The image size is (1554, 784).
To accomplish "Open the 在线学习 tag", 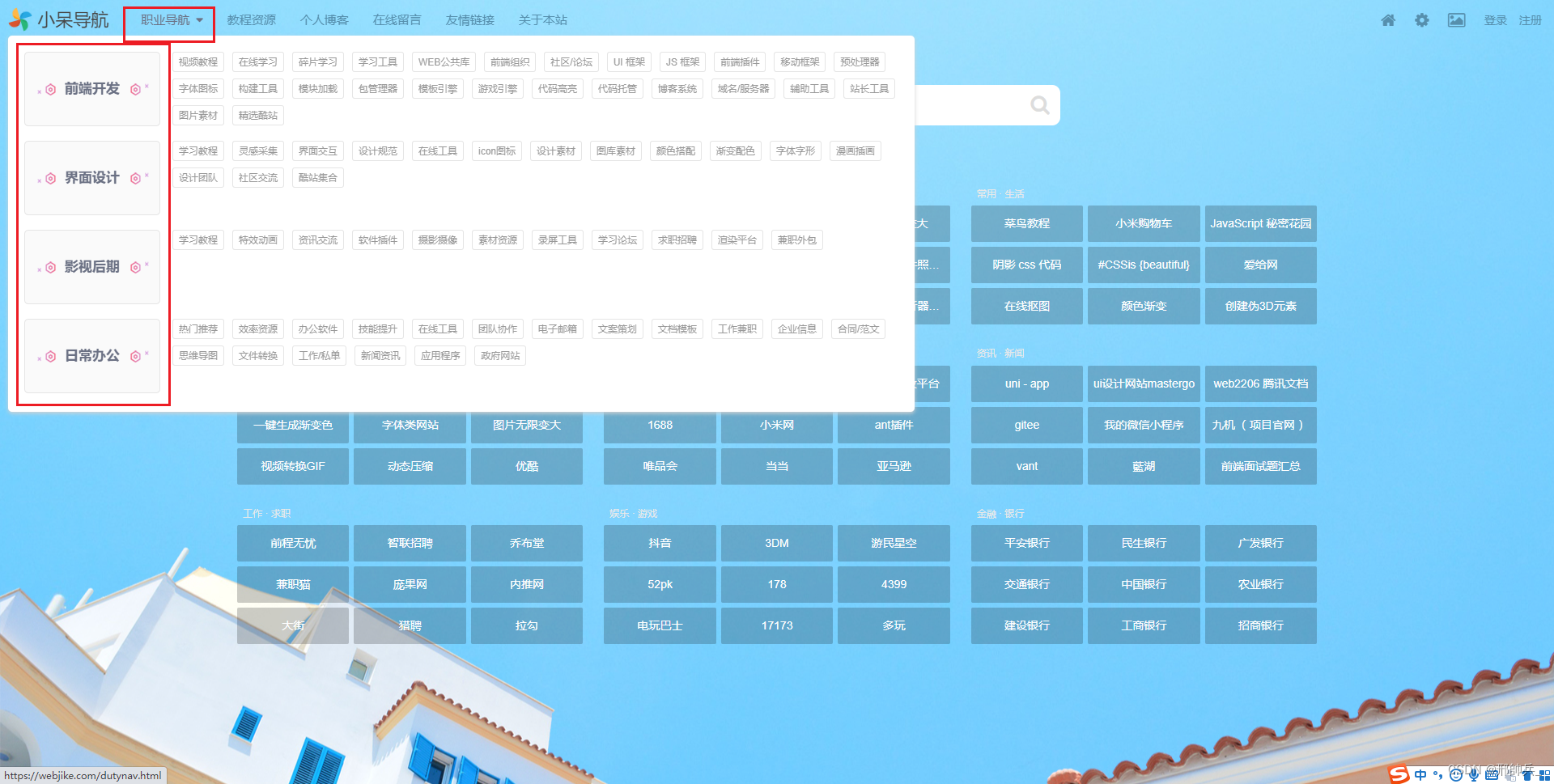I will pos(258,62).
